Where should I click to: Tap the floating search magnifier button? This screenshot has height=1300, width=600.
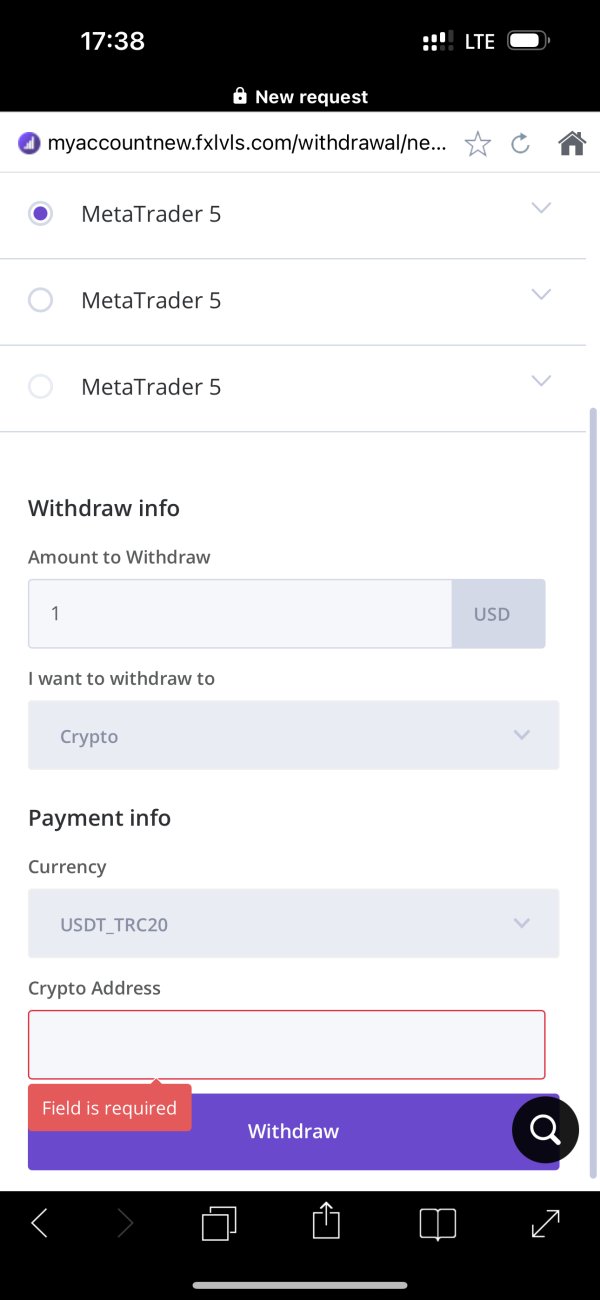point(545,1130)
